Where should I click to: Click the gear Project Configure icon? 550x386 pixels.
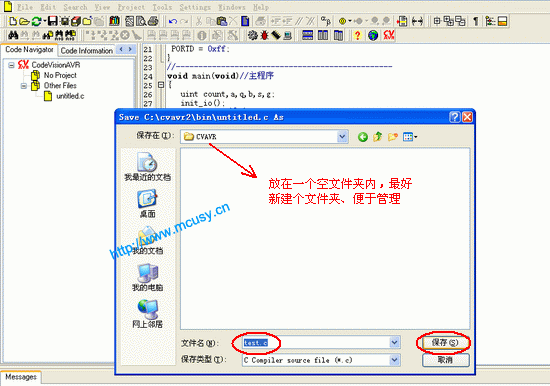[x=253, y=35]
